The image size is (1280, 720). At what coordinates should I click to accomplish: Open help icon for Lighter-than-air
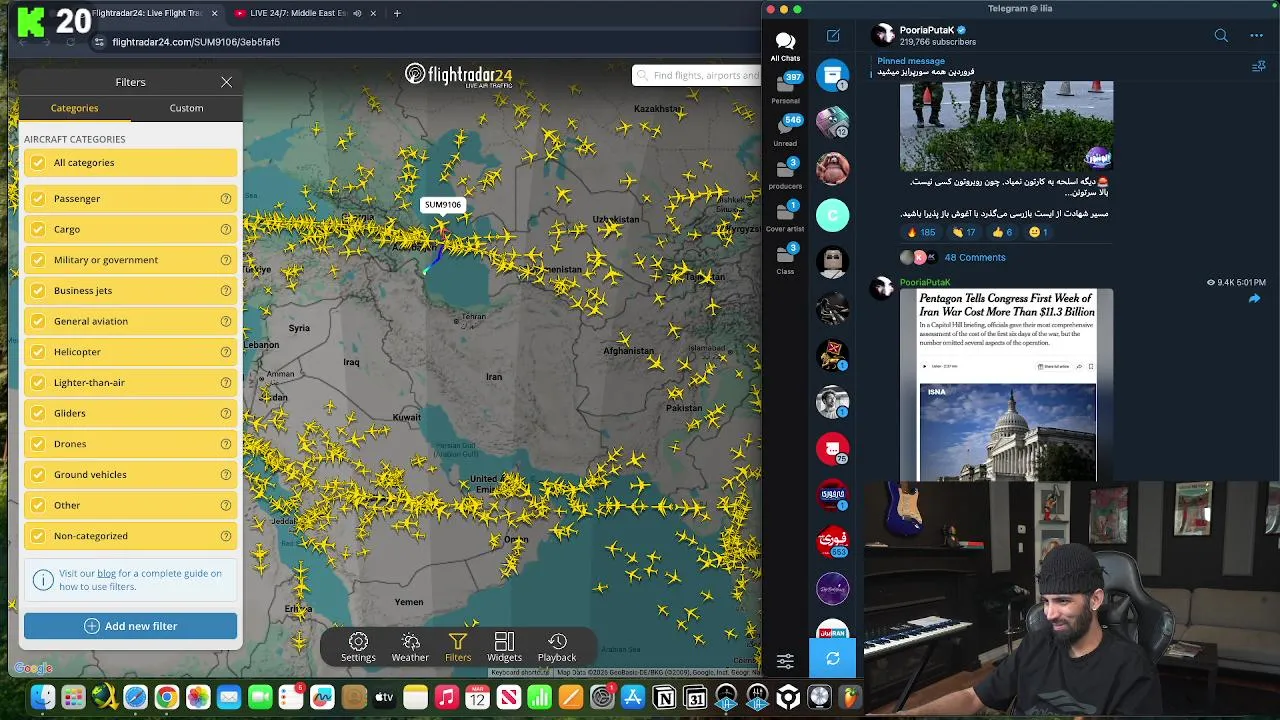click(226, 383)
